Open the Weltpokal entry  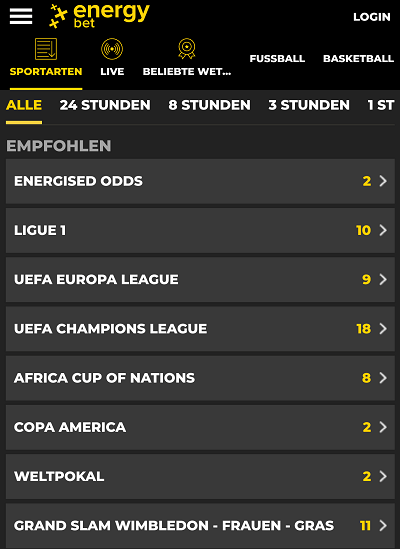200,476
